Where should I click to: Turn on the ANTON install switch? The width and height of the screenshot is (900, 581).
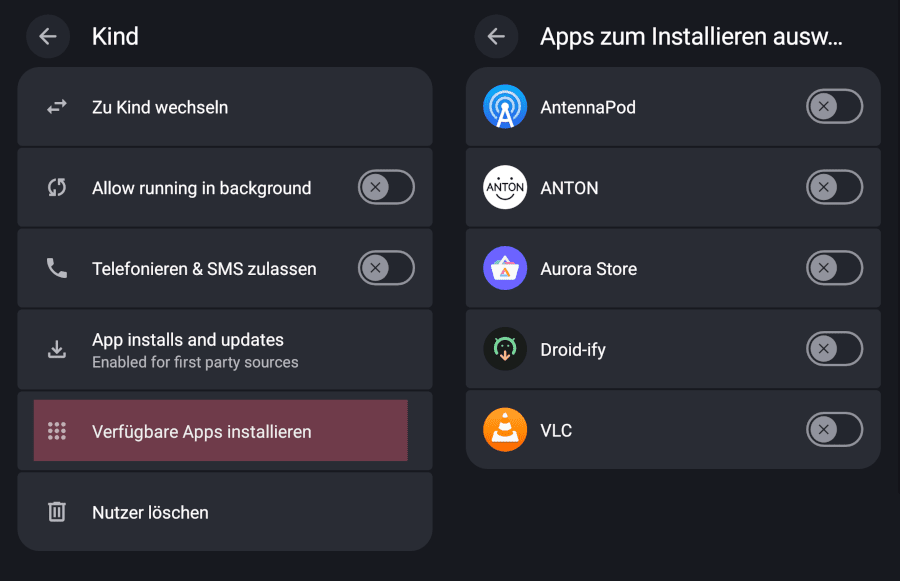pos(834,188)
